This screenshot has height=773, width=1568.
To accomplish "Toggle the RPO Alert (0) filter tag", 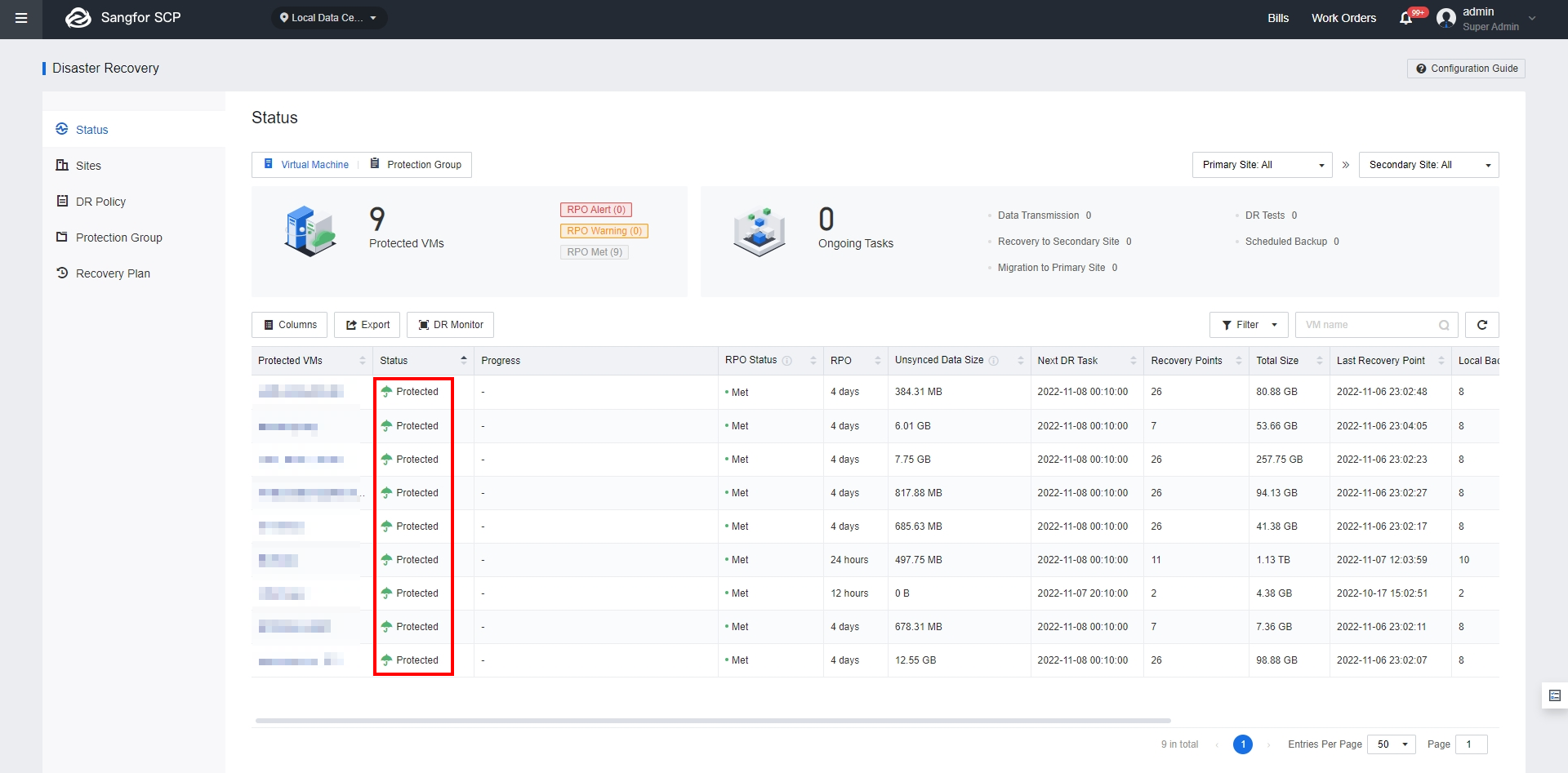I will pyautogui.click(x=596, y=210).
